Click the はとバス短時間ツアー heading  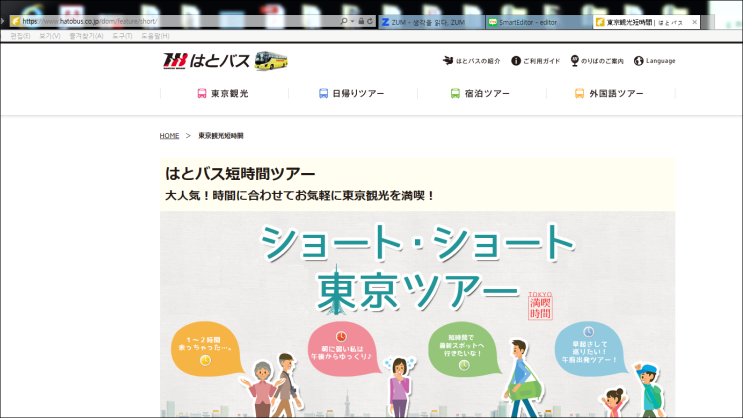coord(240,174)
